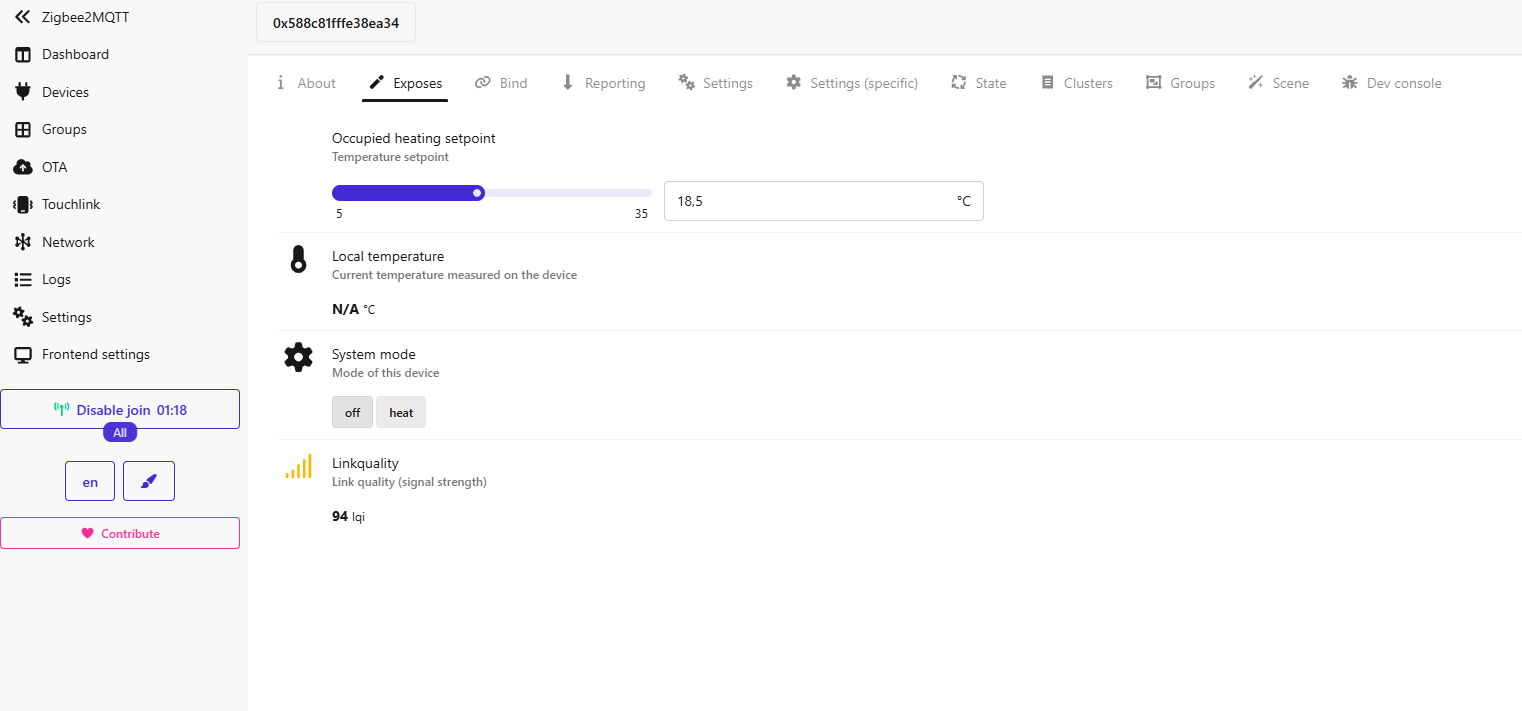Open the Dashboard page icon
This screenshot has width=1522, height=711.
tap(22, 54)
